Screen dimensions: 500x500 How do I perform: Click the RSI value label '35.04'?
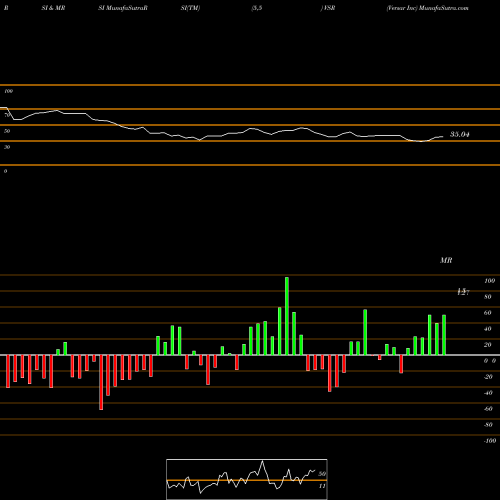click(460, 134)
